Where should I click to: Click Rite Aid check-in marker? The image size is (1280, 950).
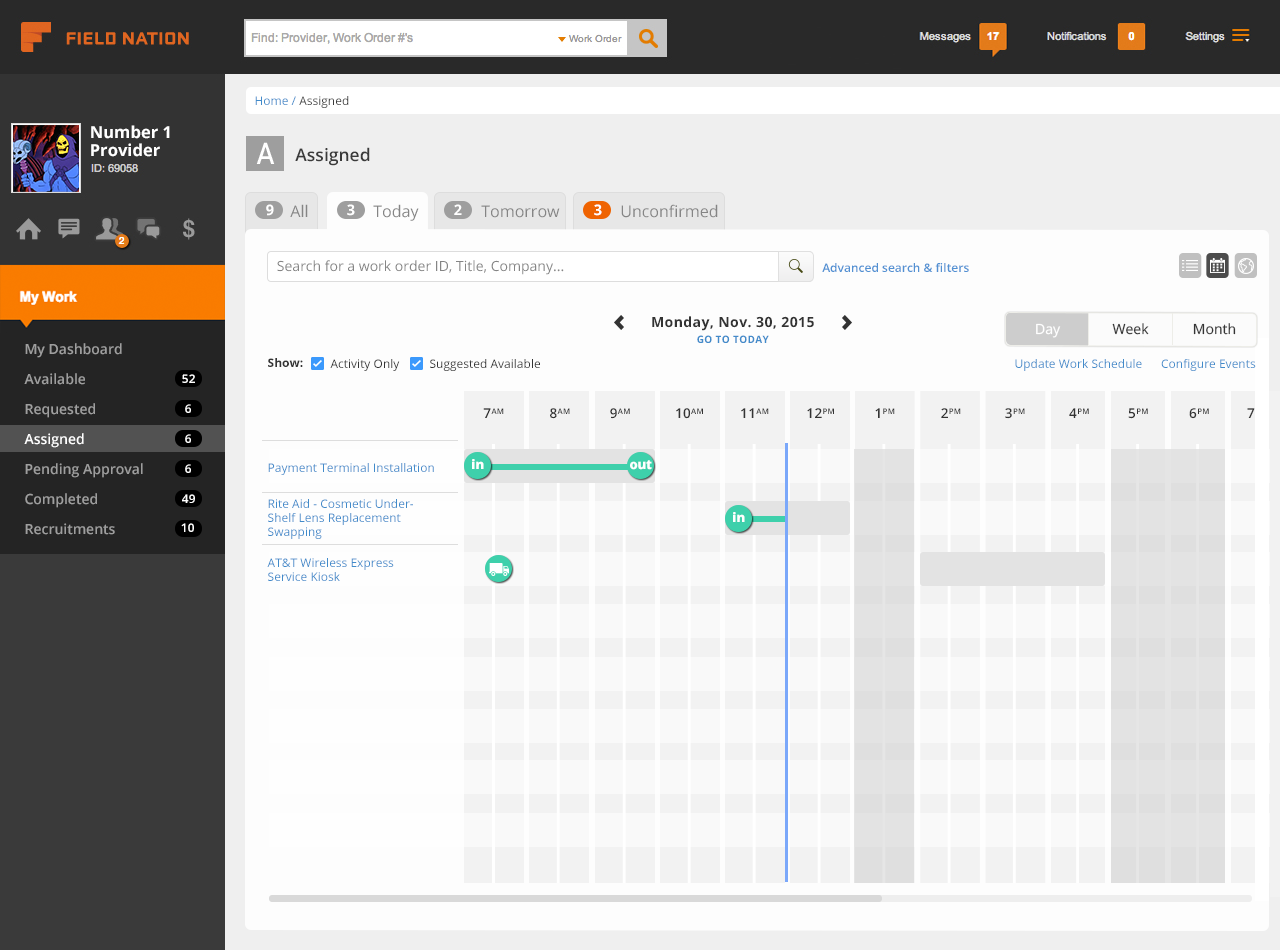(739, 518)
